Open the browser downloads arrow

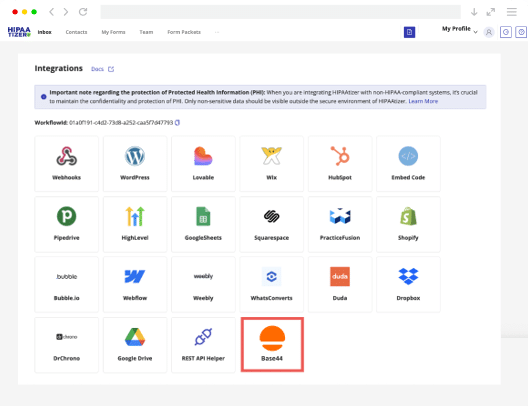point(474,12)
